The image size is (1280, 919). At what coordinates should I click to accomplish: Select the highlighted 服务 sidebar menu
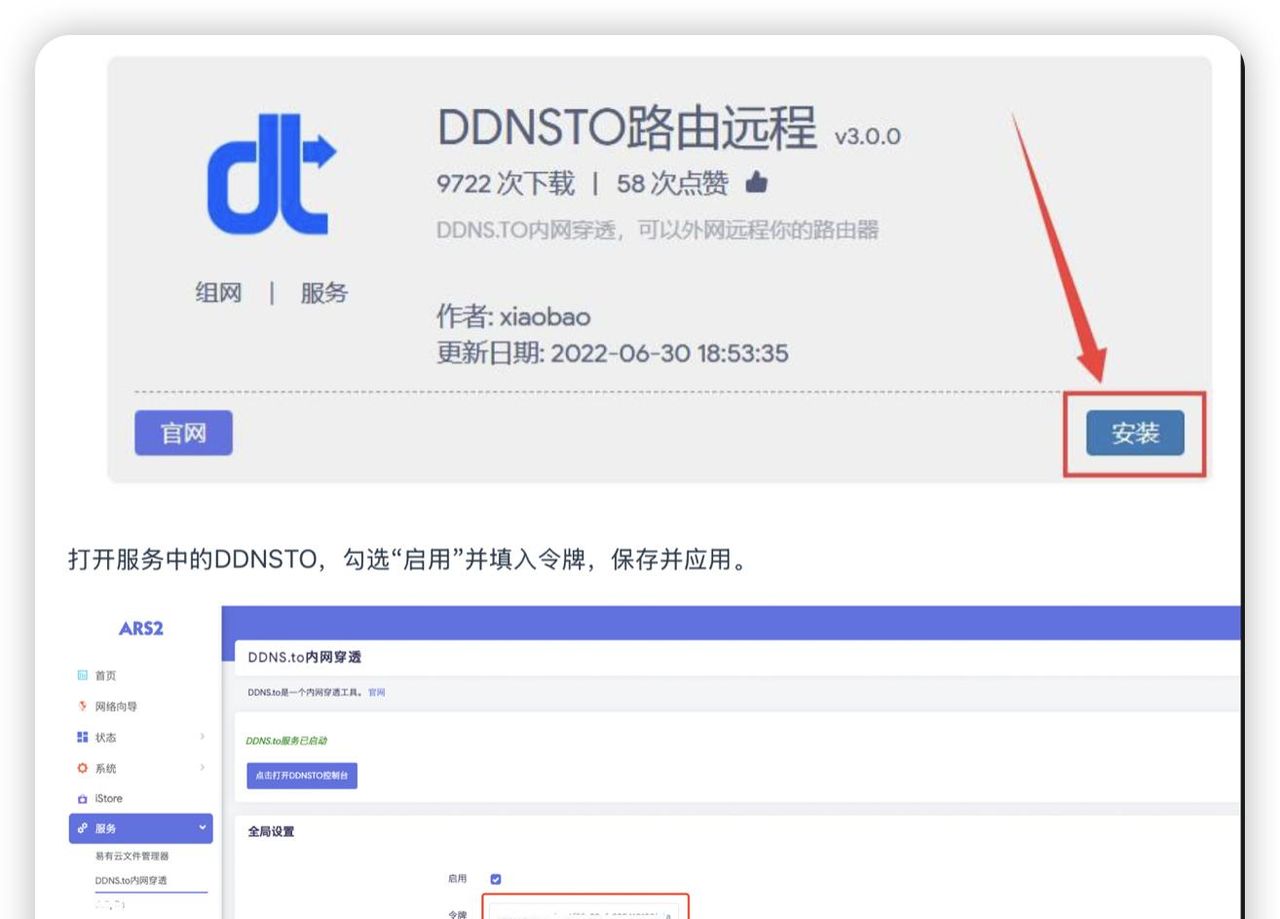point(141,828)
